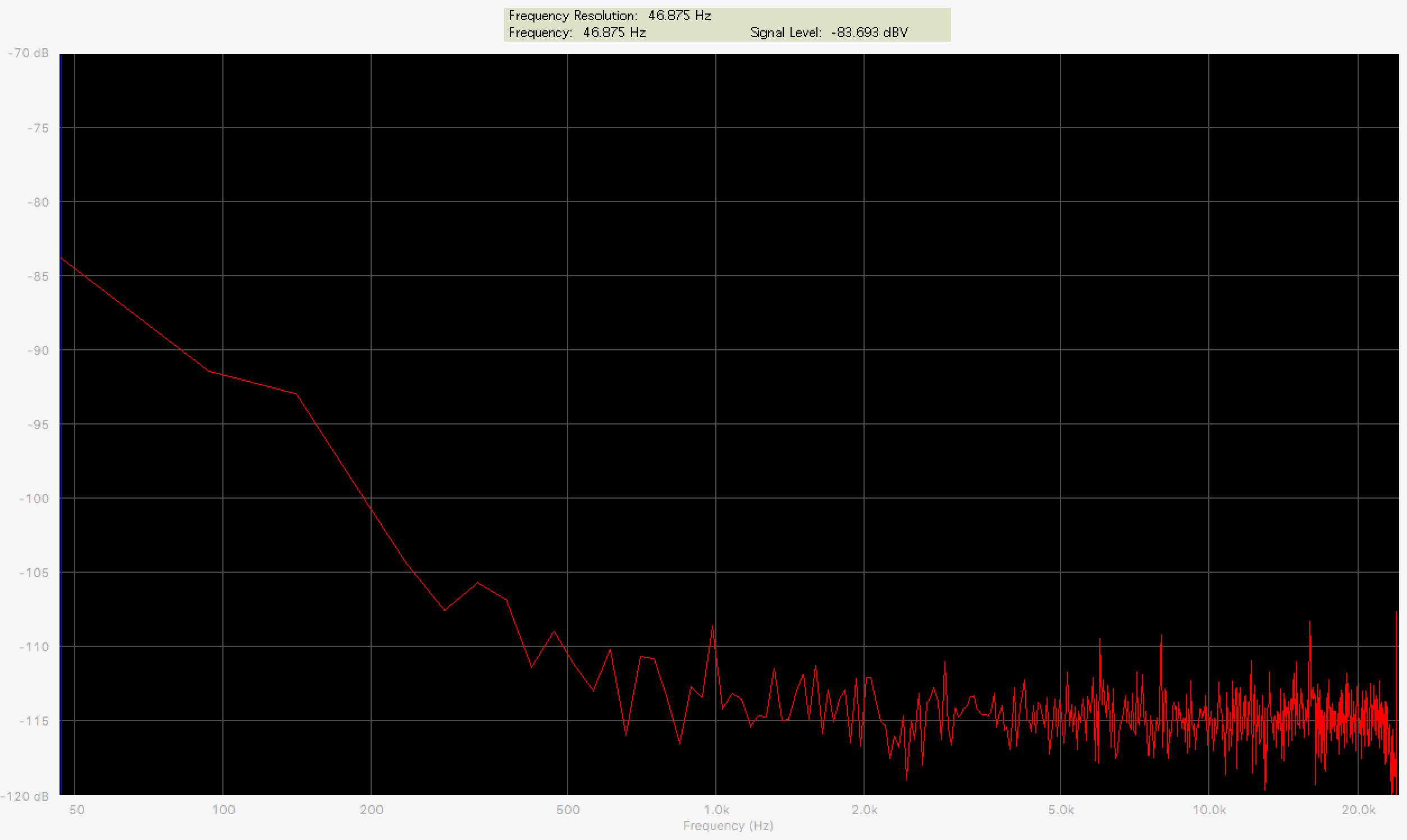Click the 200 frequency axis label
This screenshot has height=840, width=1407.
(x=372, y=810)
